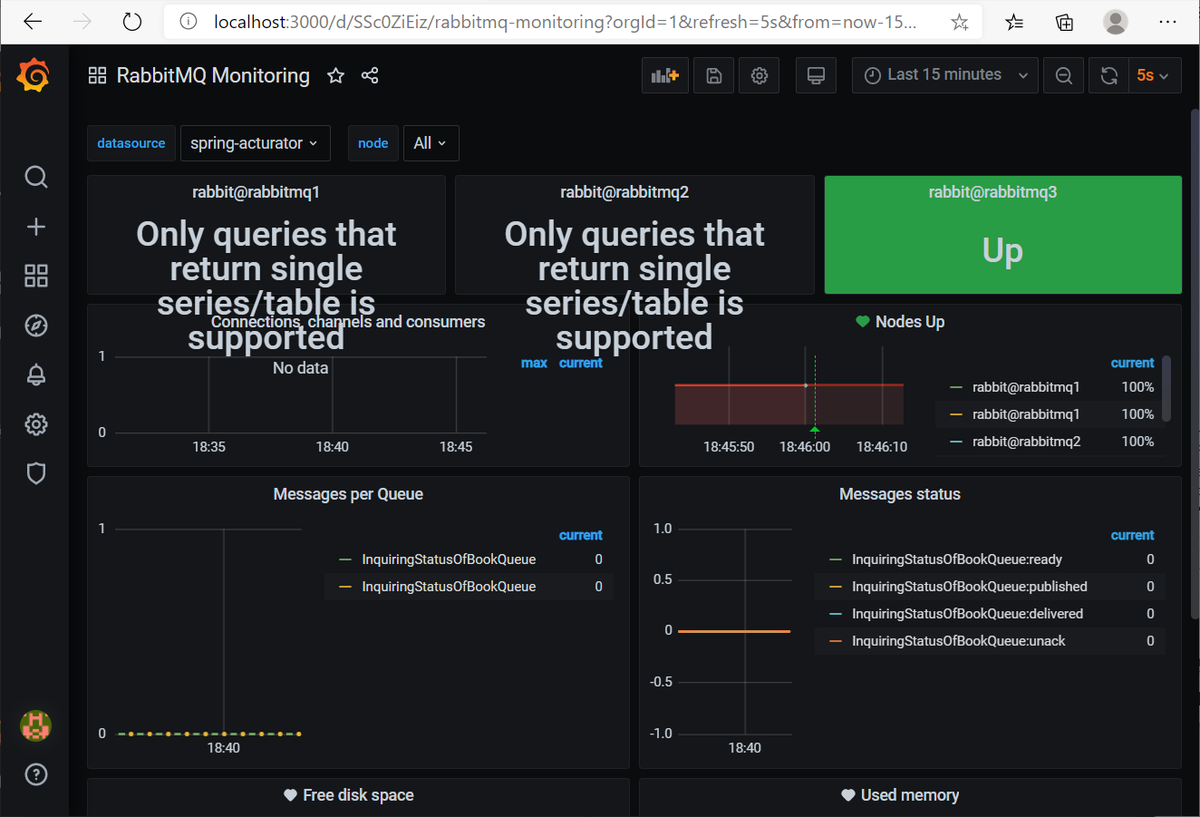
Task: Reload the browser page
Action: (132, 21)
